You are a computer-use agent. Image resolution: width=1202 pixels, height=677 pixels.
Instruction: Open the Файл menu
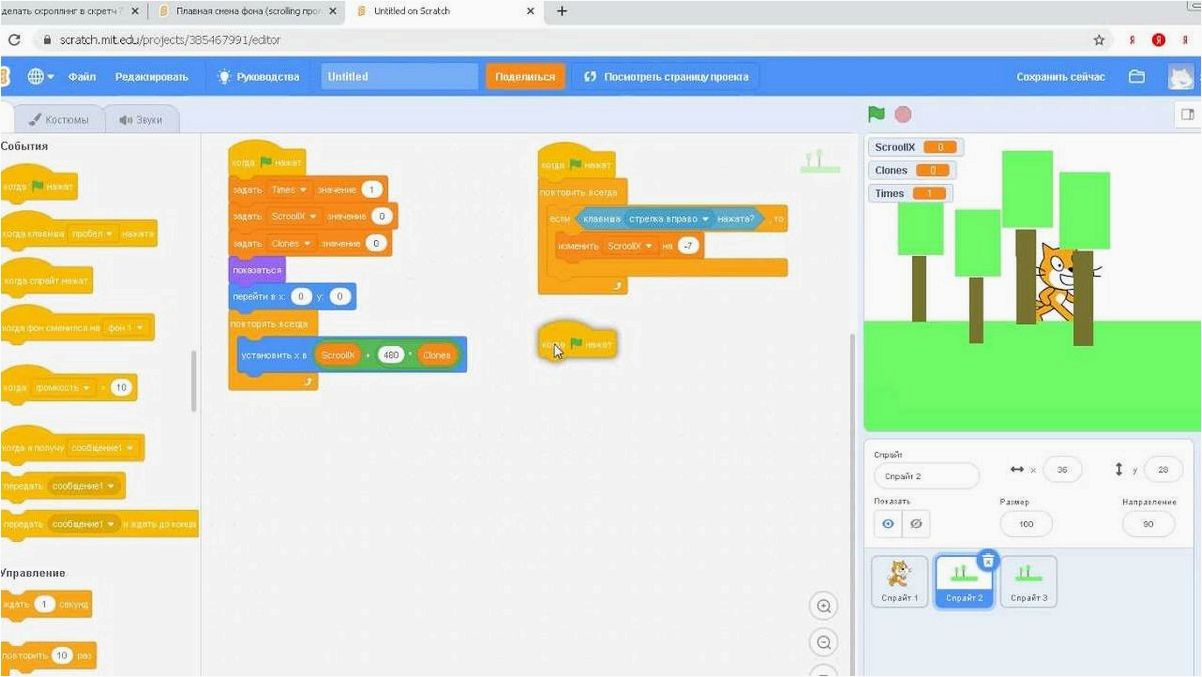[x=82, y=77]
